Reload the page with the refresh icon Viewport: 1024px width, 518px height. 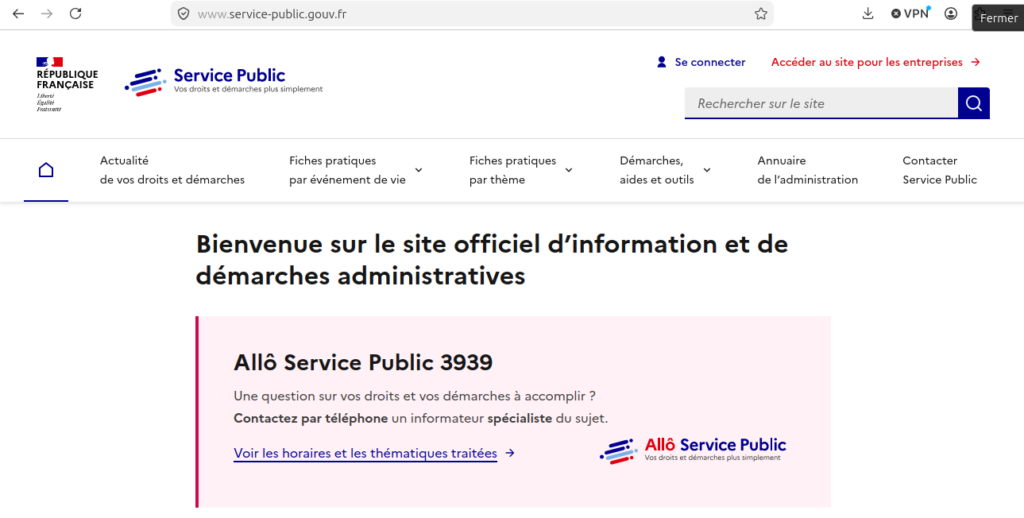point(76,14)
